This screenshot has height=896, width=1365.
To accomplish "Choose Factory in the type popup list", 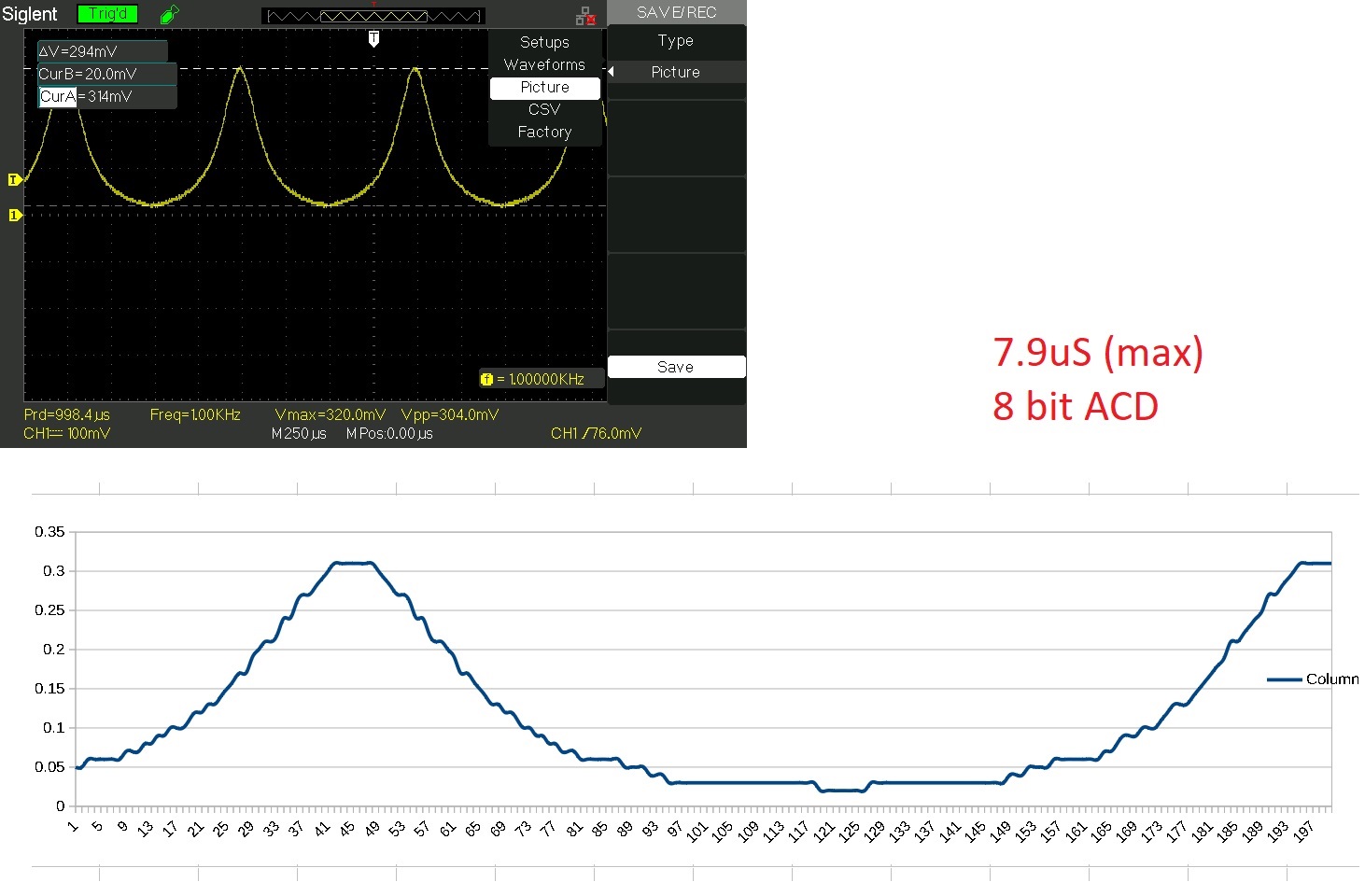I will (x=544, y=132).
